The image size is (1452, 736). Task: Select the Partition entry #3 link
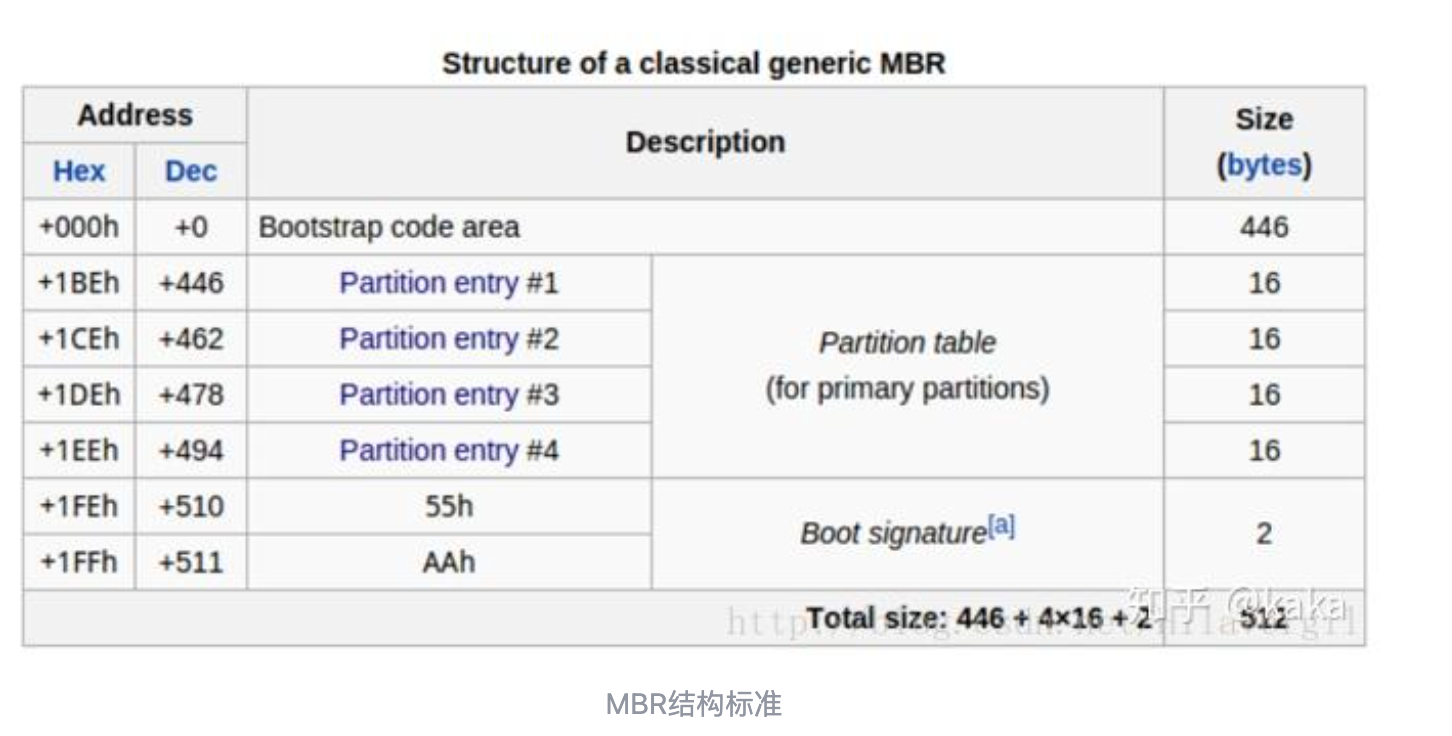tap(449, 395)
